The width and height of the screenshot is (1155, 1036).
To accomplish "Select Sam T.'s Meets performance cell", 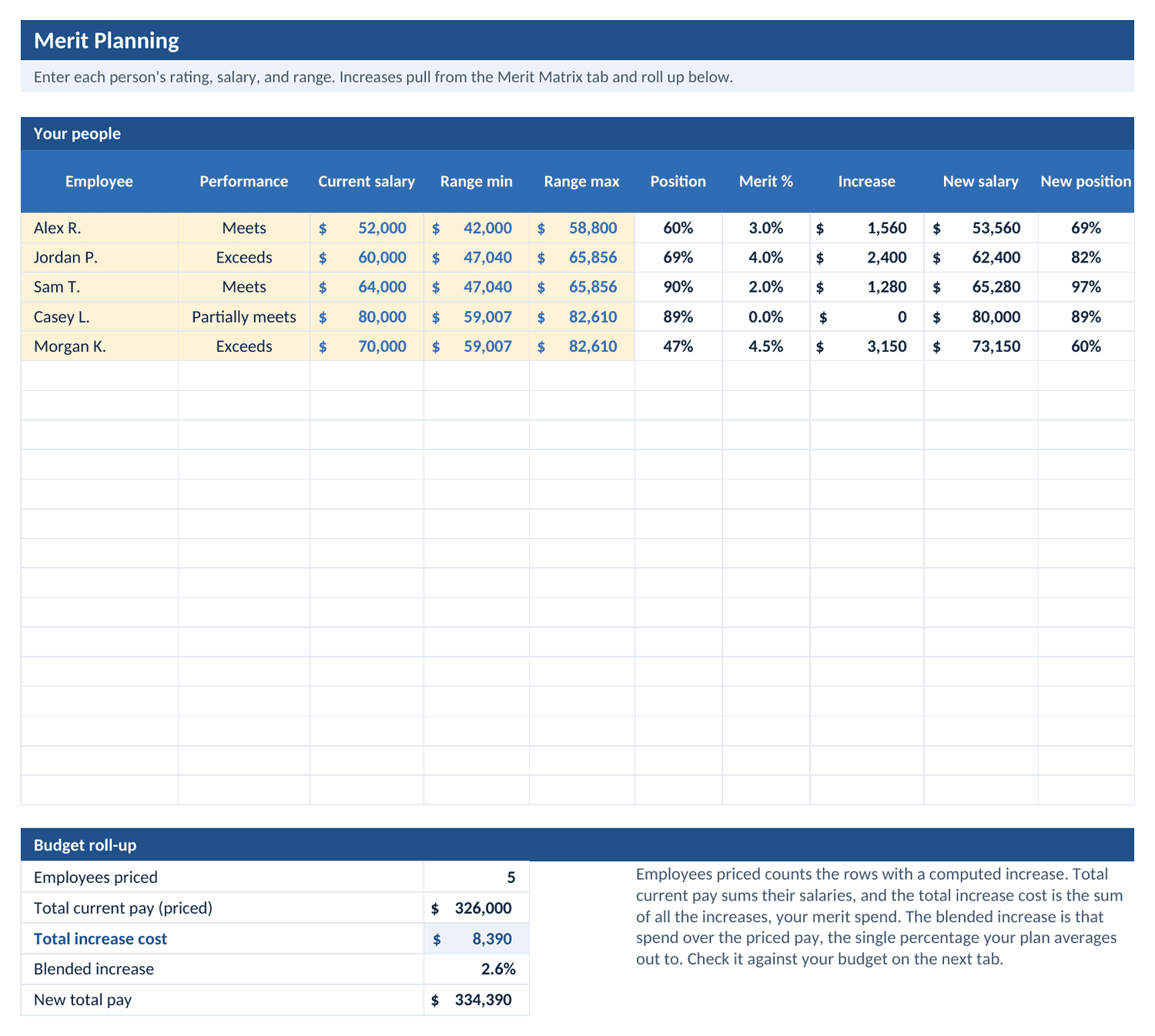I will click(244, 287).
